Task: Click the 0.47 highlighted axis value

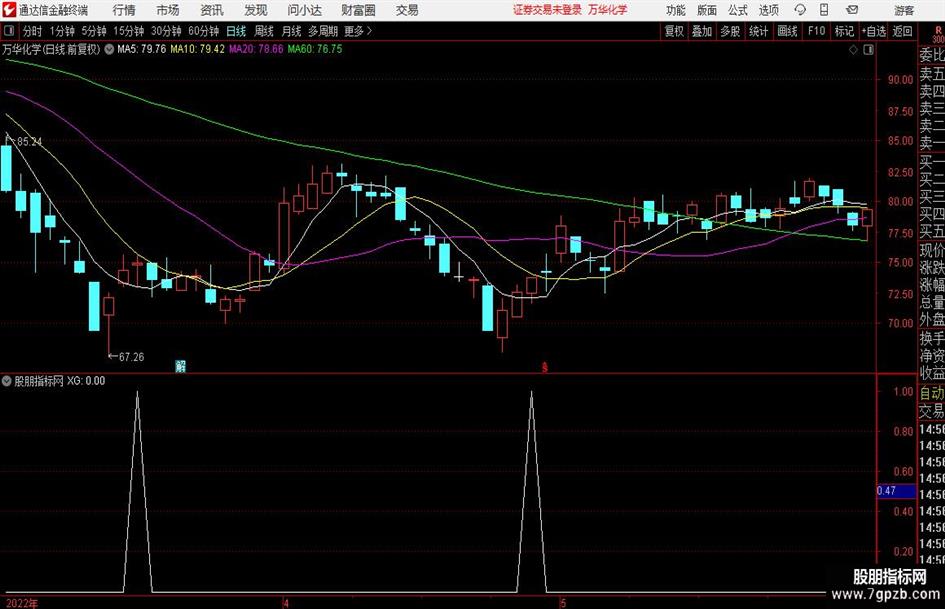Action: click(896, 491)
